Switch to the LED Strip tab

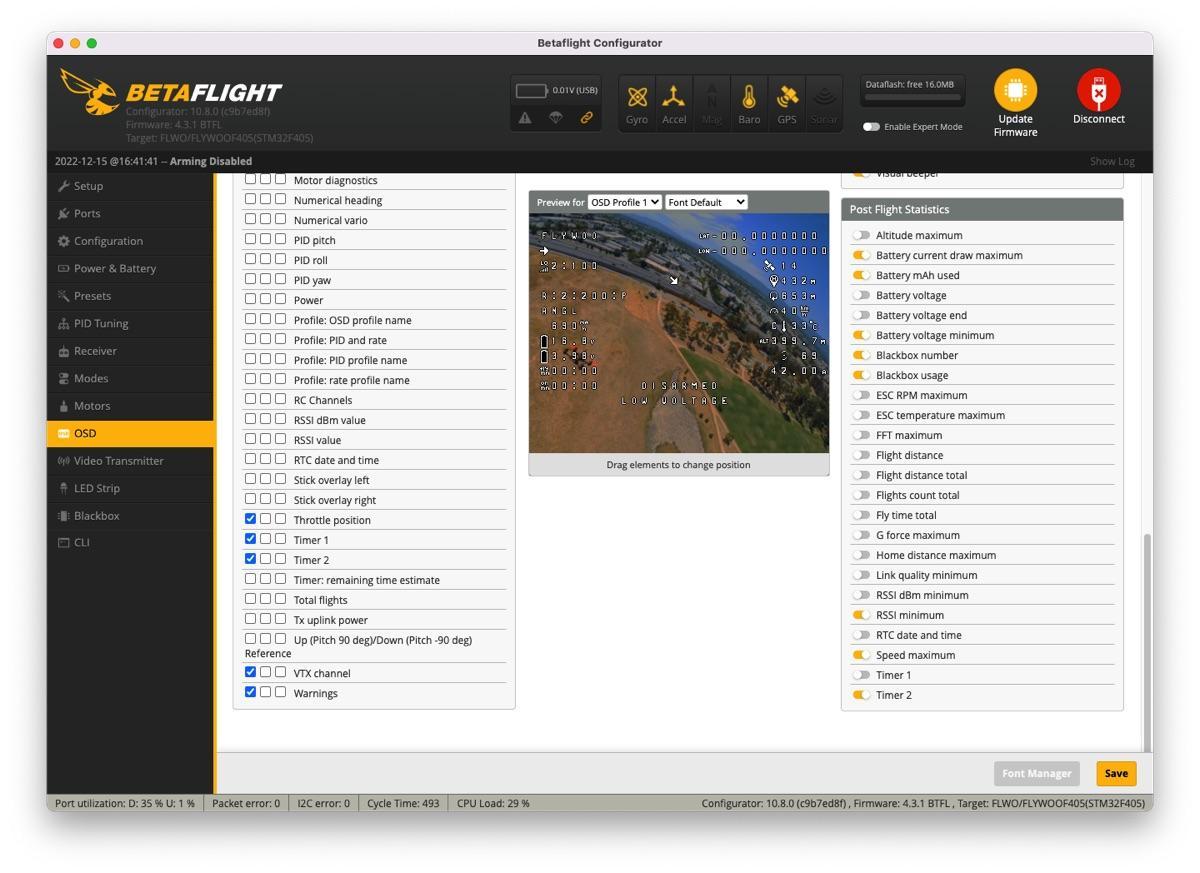coord(130,488)
